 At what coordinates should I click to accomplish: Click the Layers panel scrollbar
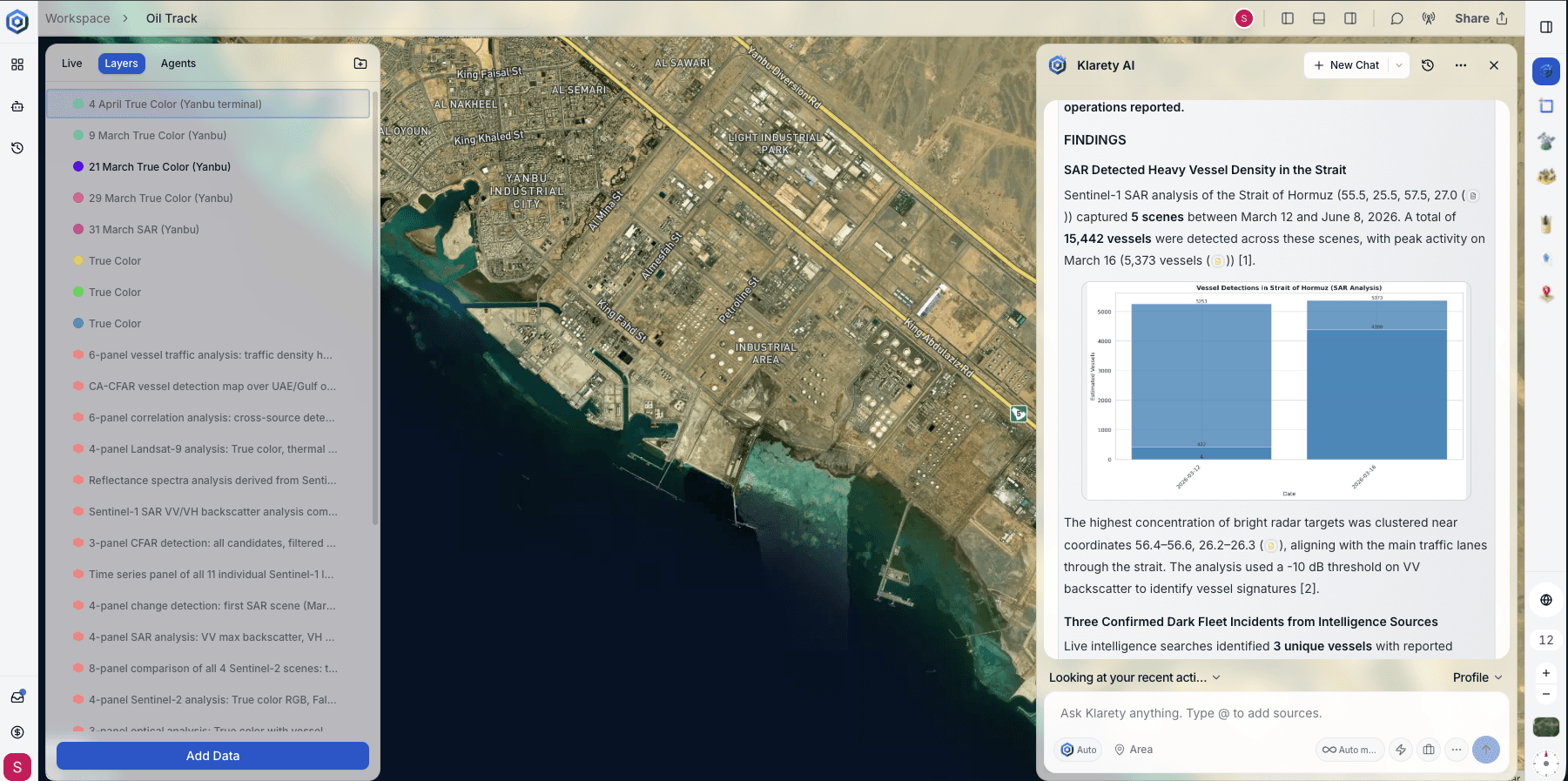click(375, 307)
